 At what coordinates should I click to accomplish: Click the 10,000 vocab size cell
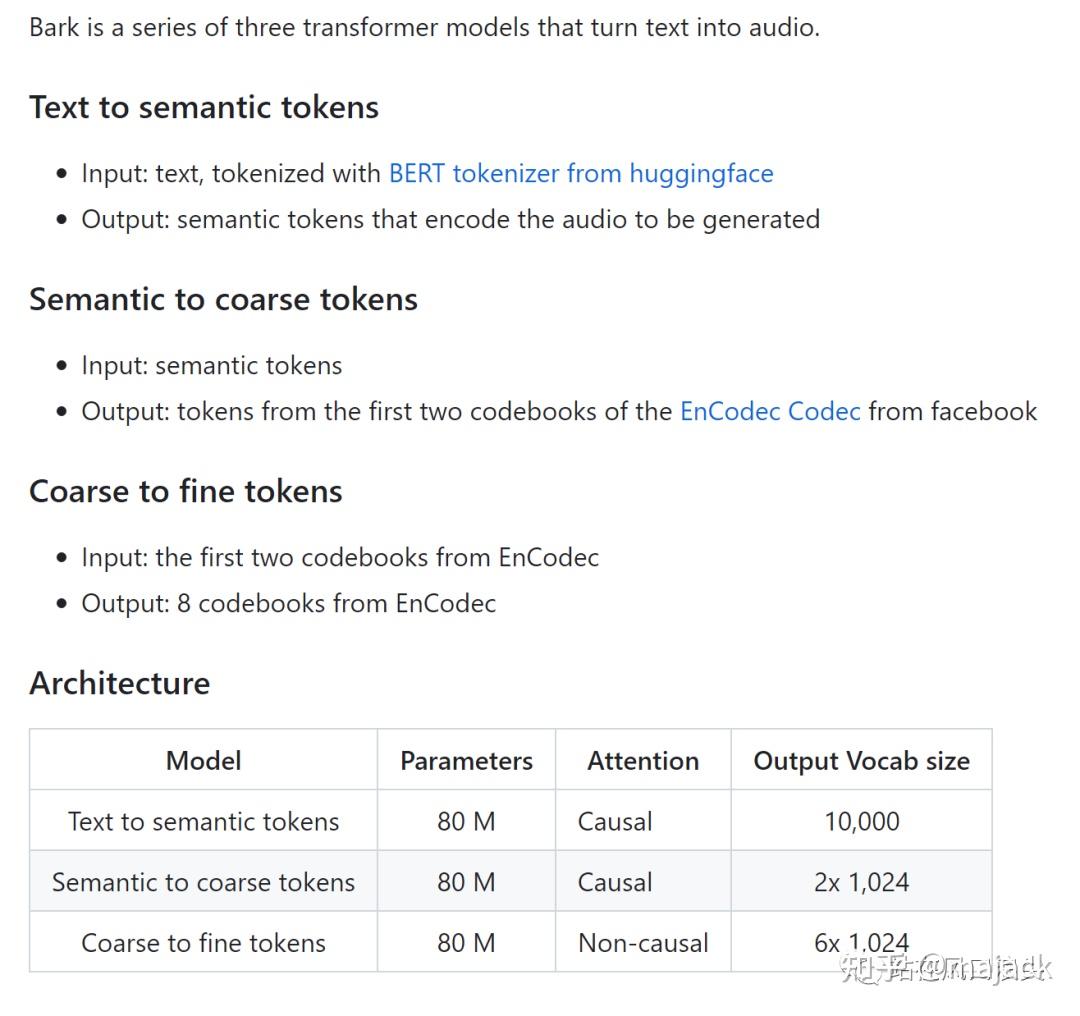click(x=861, y=822)
